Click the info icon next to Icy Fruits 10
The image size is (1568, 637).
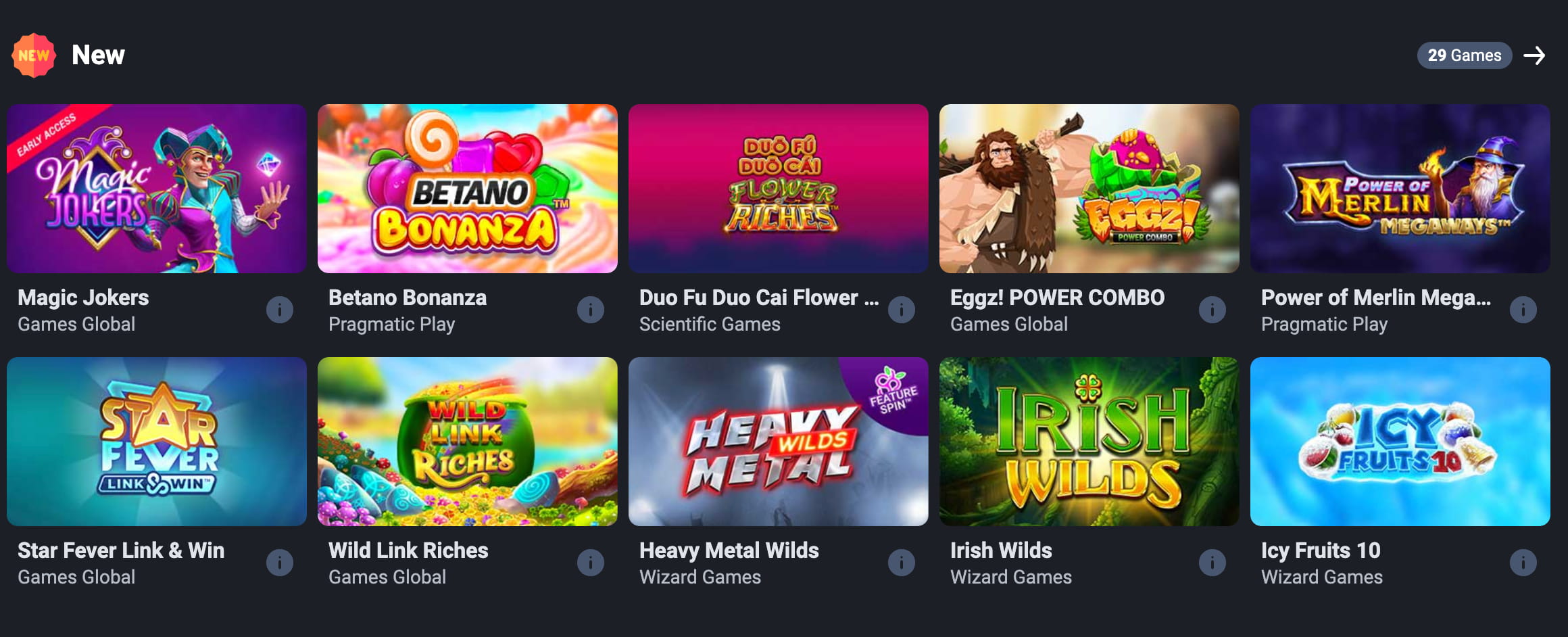pos(1523,563)
